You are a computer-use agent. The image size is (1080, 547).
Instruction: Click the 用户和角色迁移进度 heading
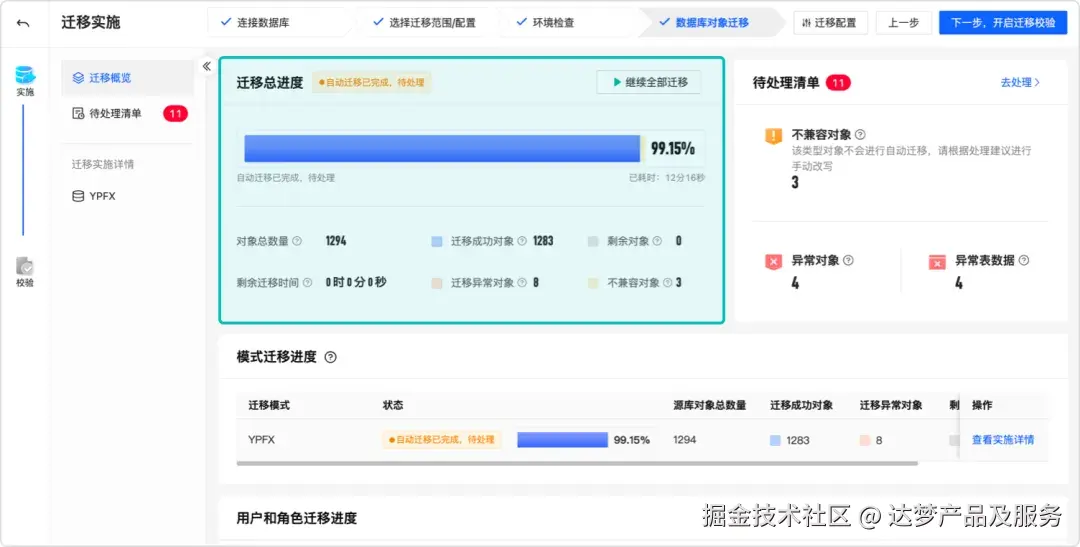(x=297, y=518)
